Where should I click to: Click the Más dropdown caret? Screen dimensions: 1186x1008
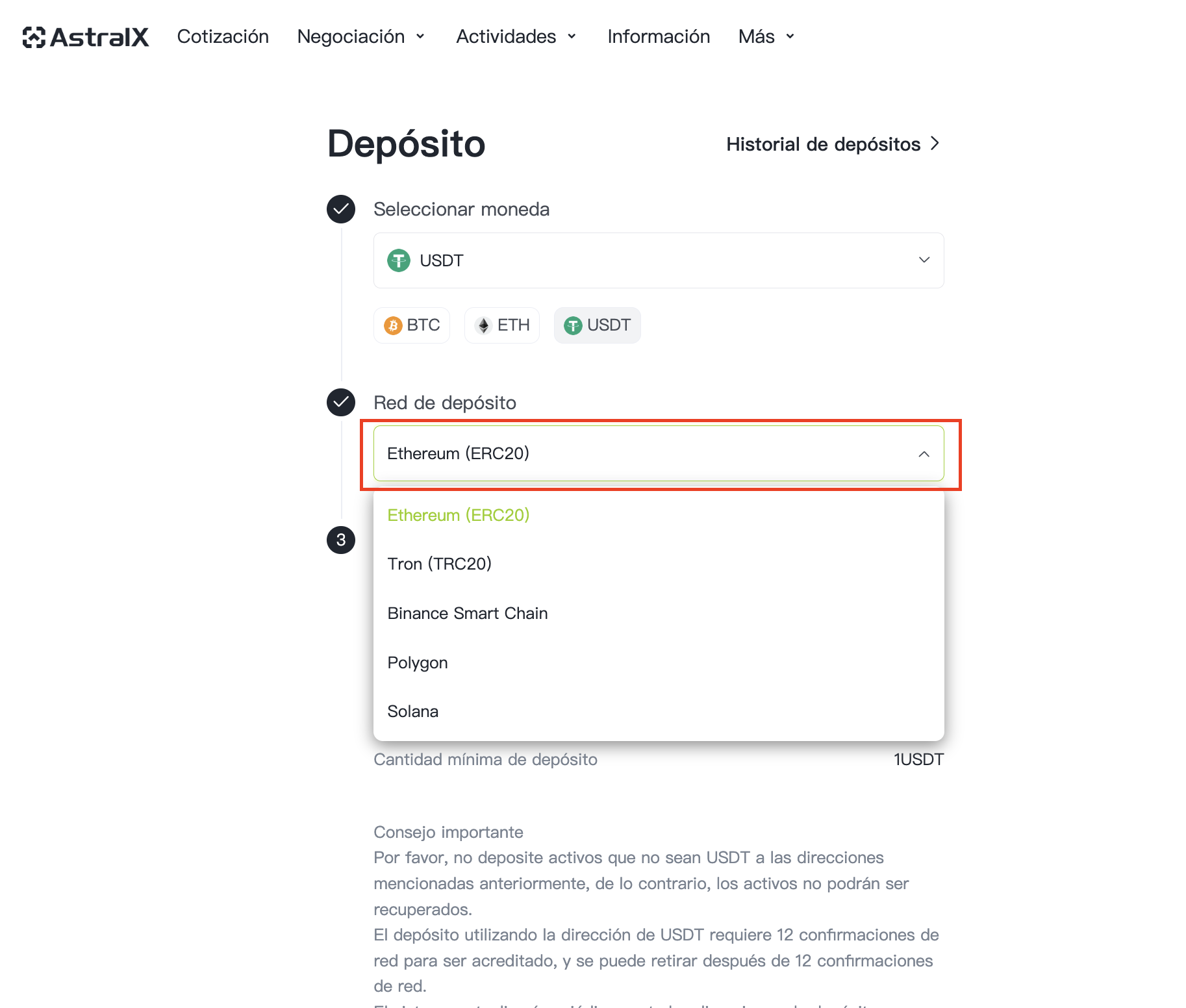790,36
